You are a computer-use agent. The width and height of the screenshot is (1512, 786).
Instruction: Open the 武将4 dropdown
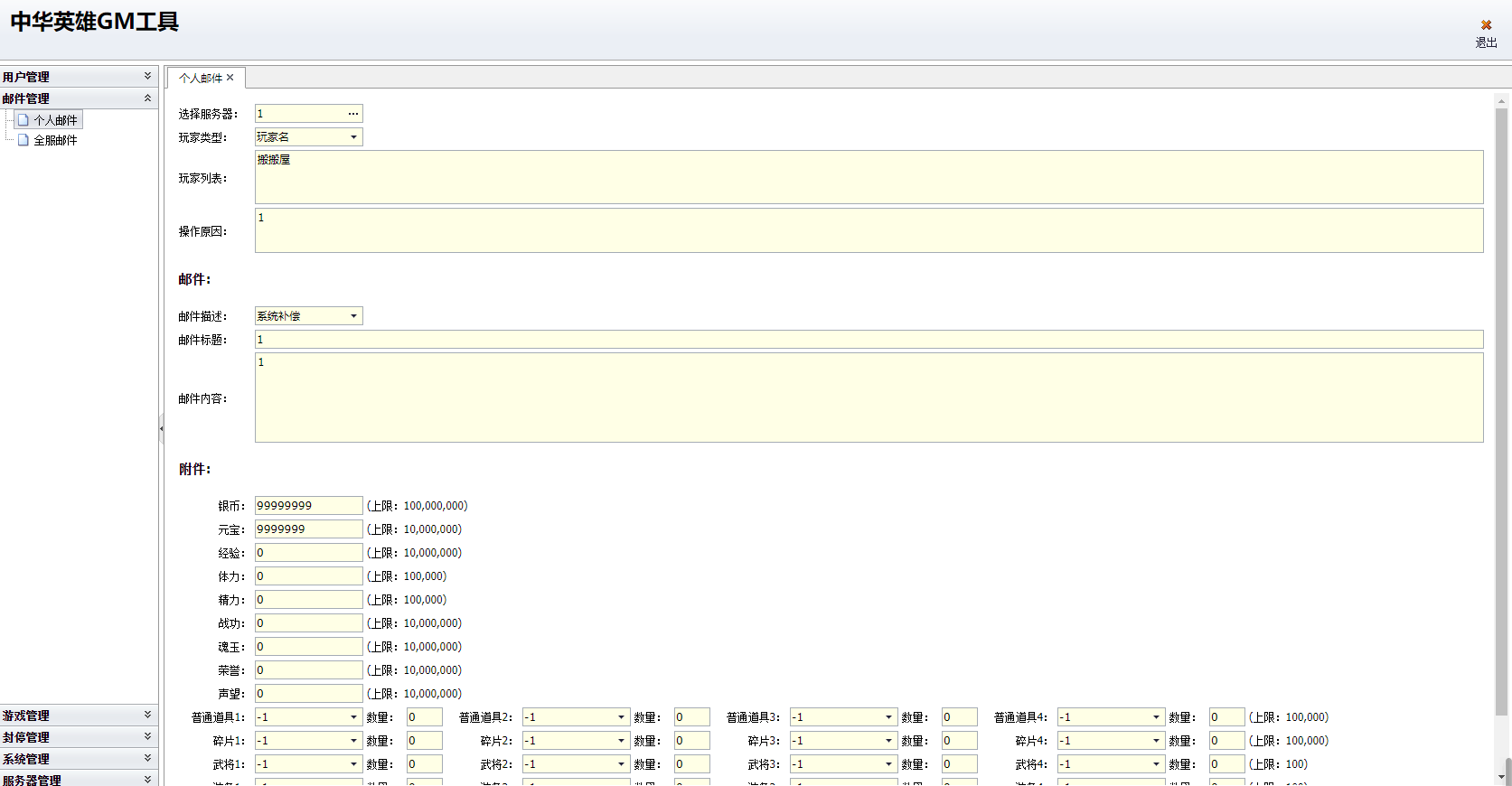point(1156,764)
